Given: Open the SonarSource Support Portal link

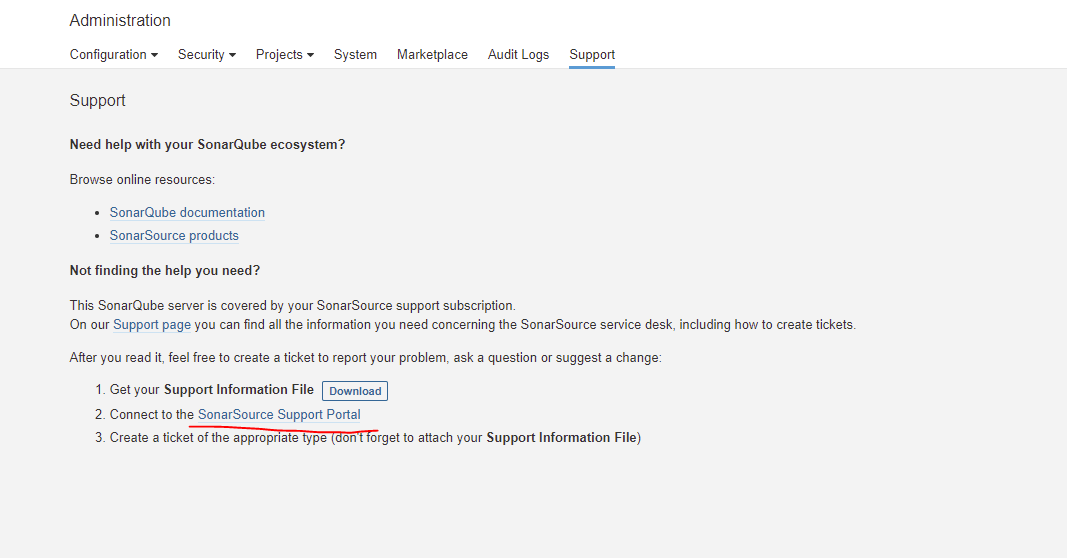Looking at the screenshot, I should (x=279, y=414).
